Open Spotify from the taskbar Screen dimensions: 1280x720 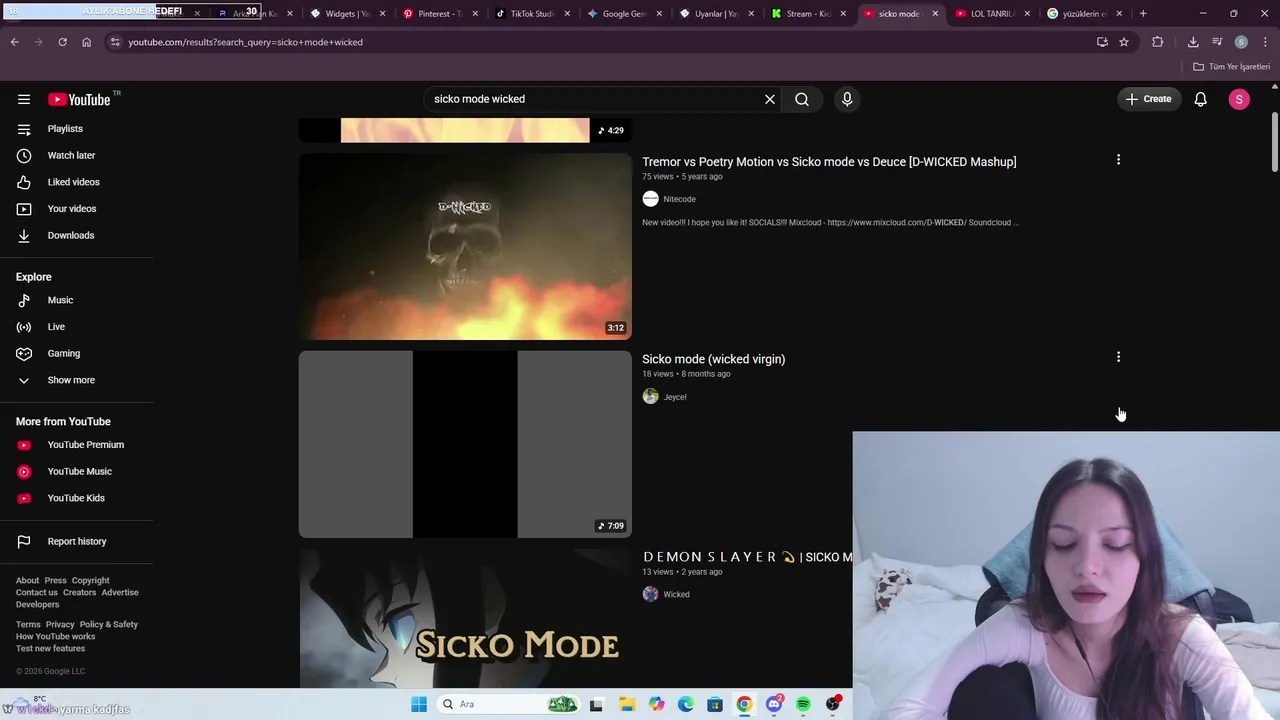point(803,704)
